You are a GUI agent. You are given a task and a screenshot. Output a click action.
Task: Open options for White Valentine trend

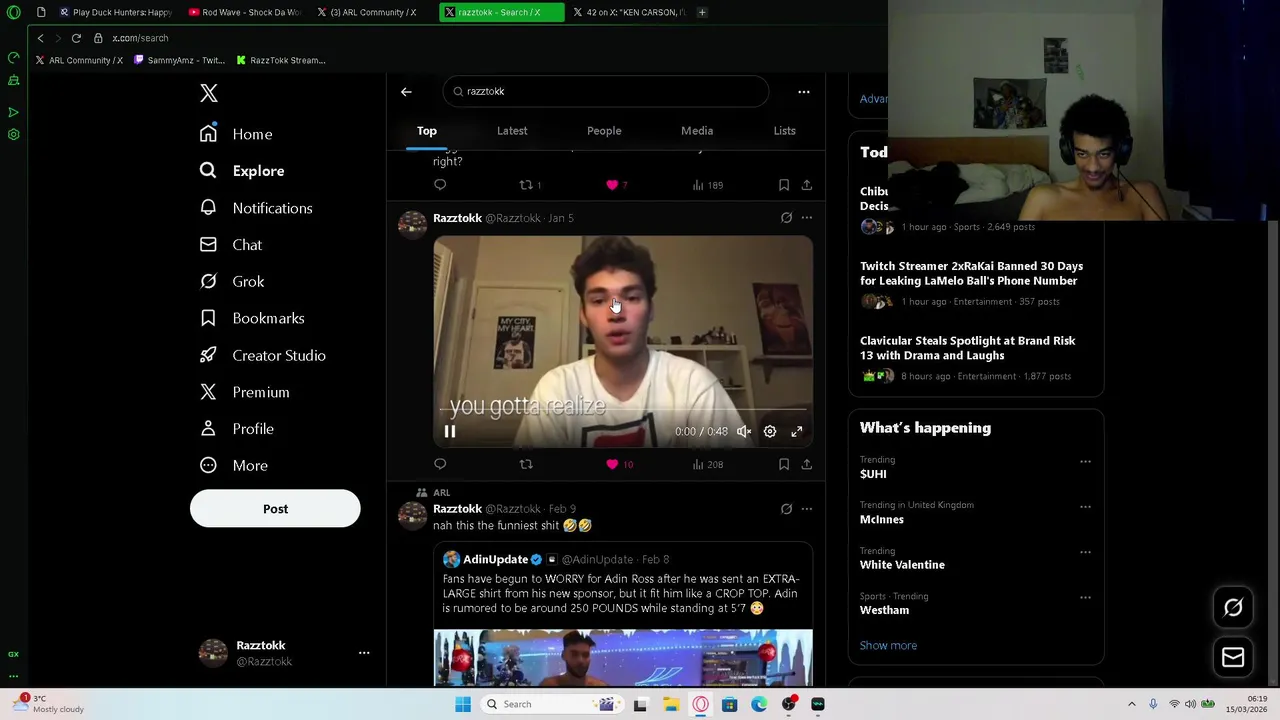1085,552
